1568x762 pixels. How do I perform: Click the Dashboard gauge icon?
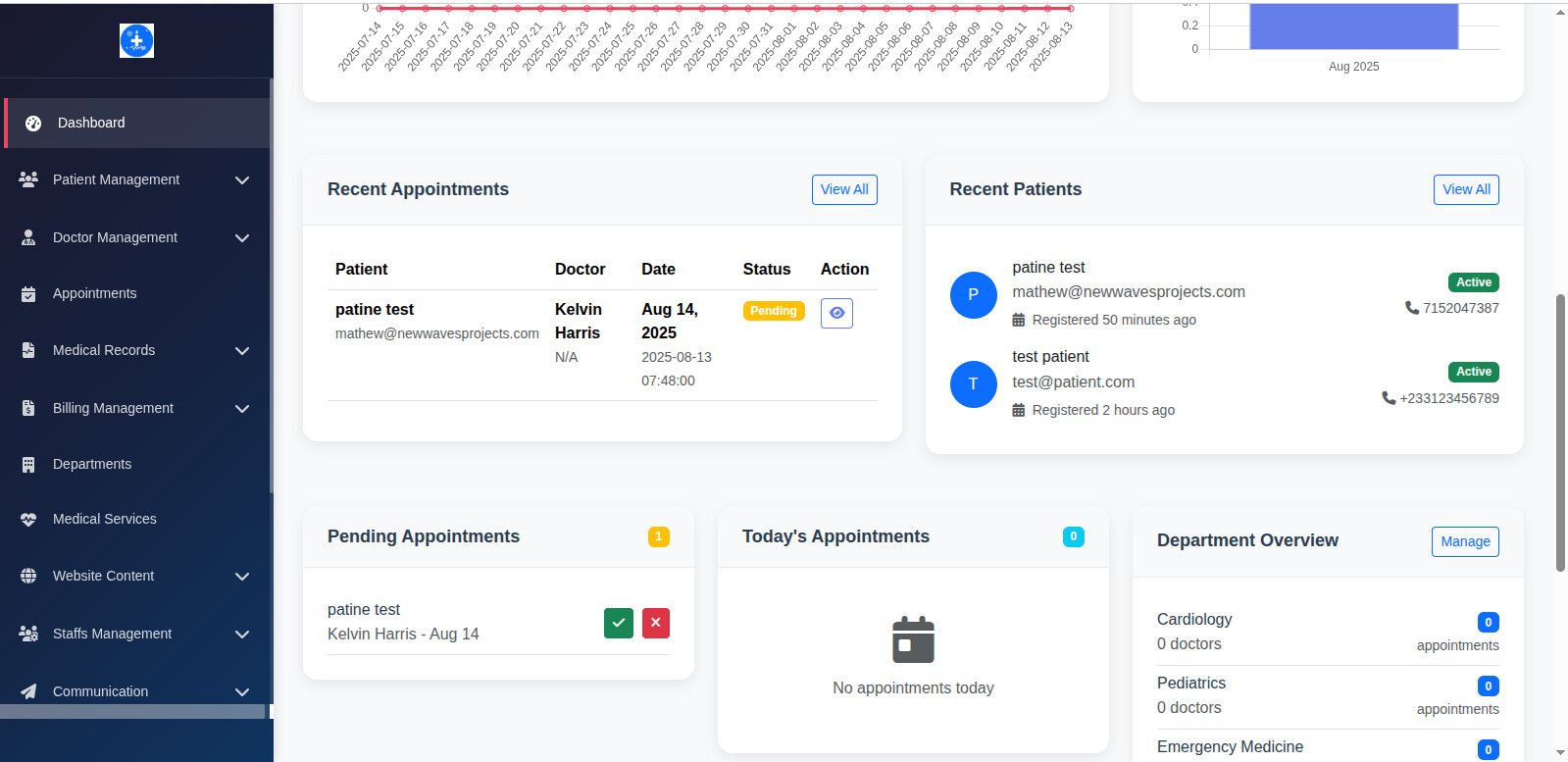coord(32,124)
